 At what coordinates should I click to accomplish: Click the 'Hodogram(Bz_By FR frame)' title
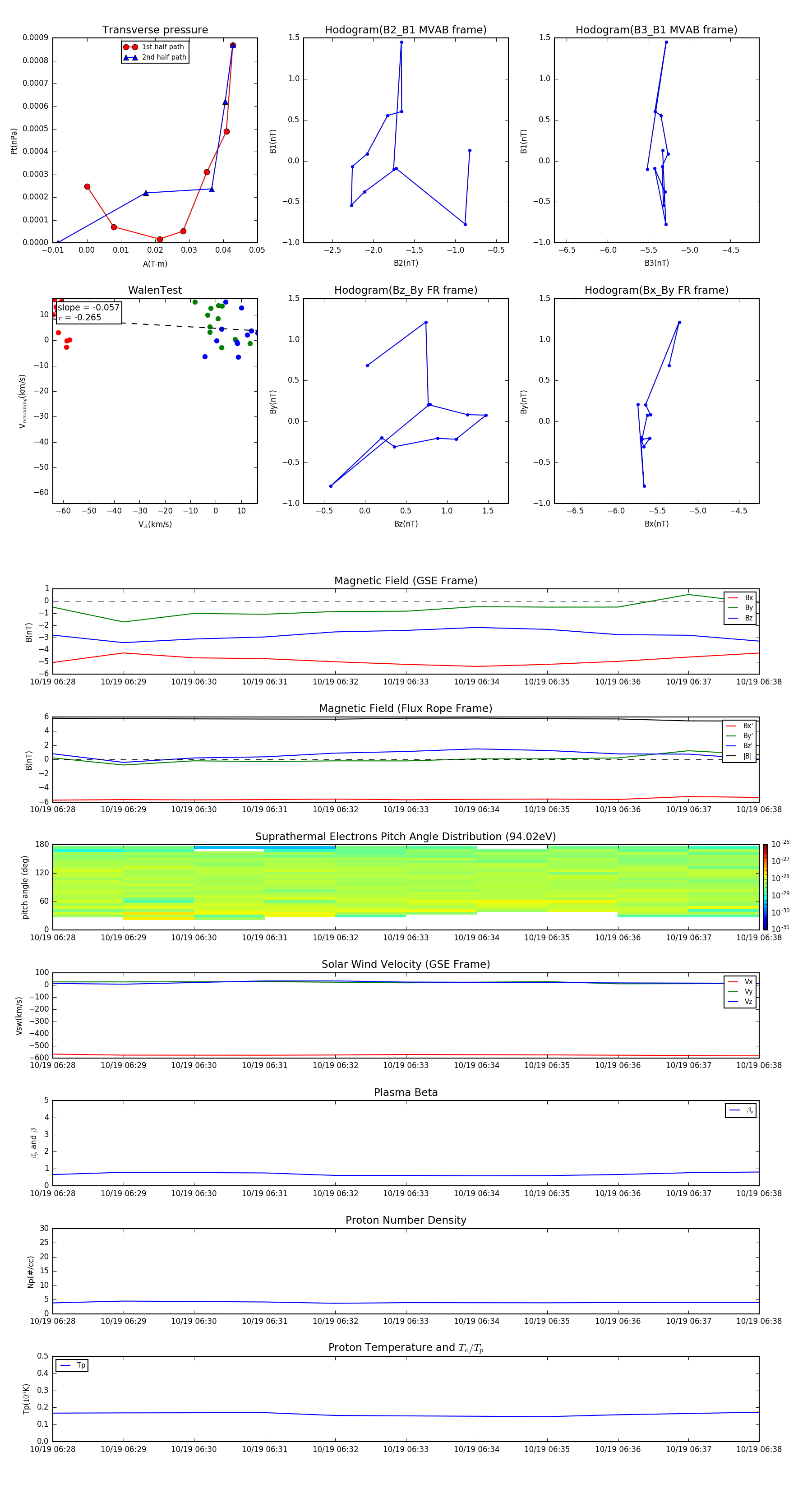(x=406, y=290)
